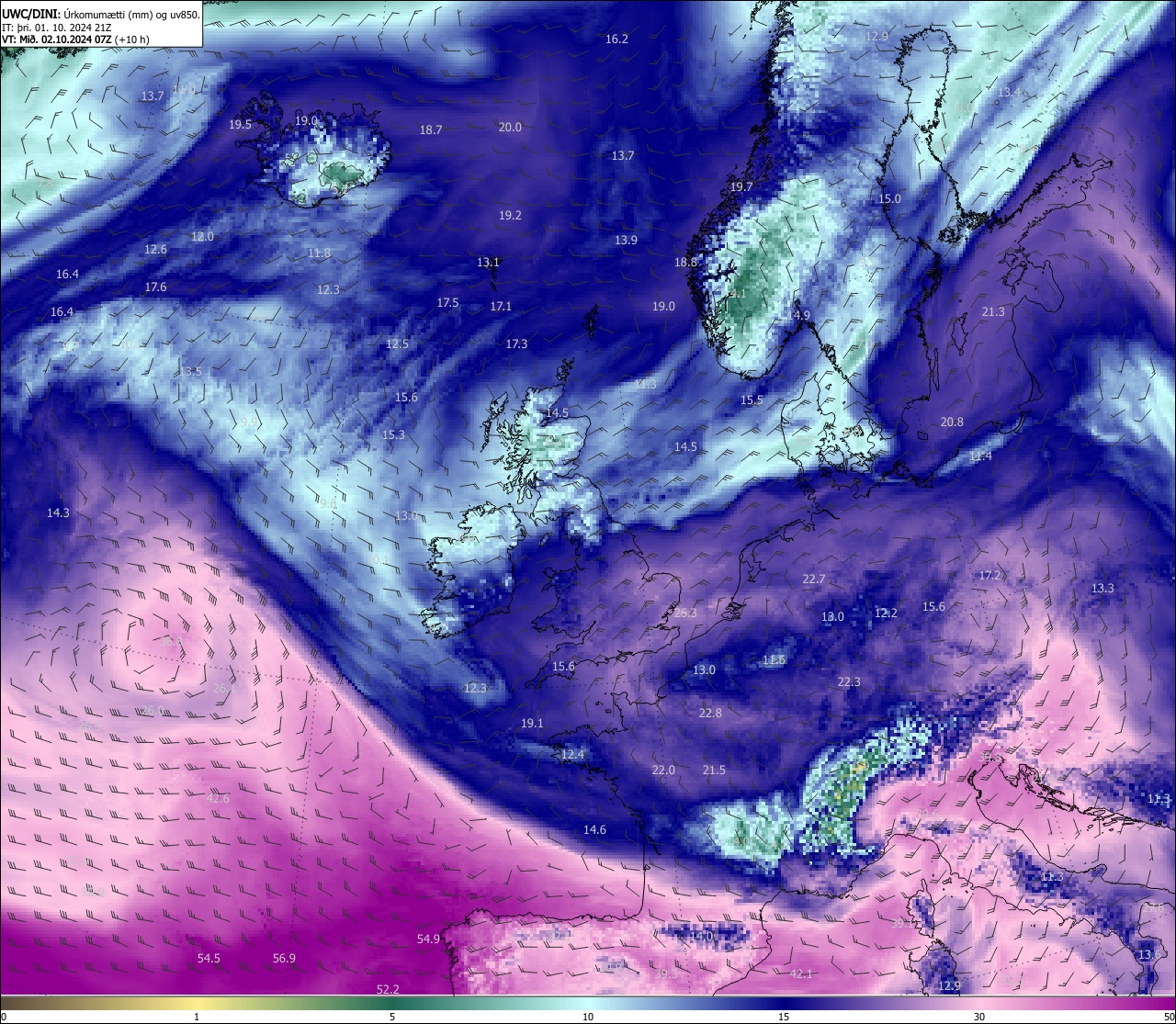The height and width of the screenshot is (1024, 1176).
Task: Click the 56.9 value label
Action: point(284,959)
